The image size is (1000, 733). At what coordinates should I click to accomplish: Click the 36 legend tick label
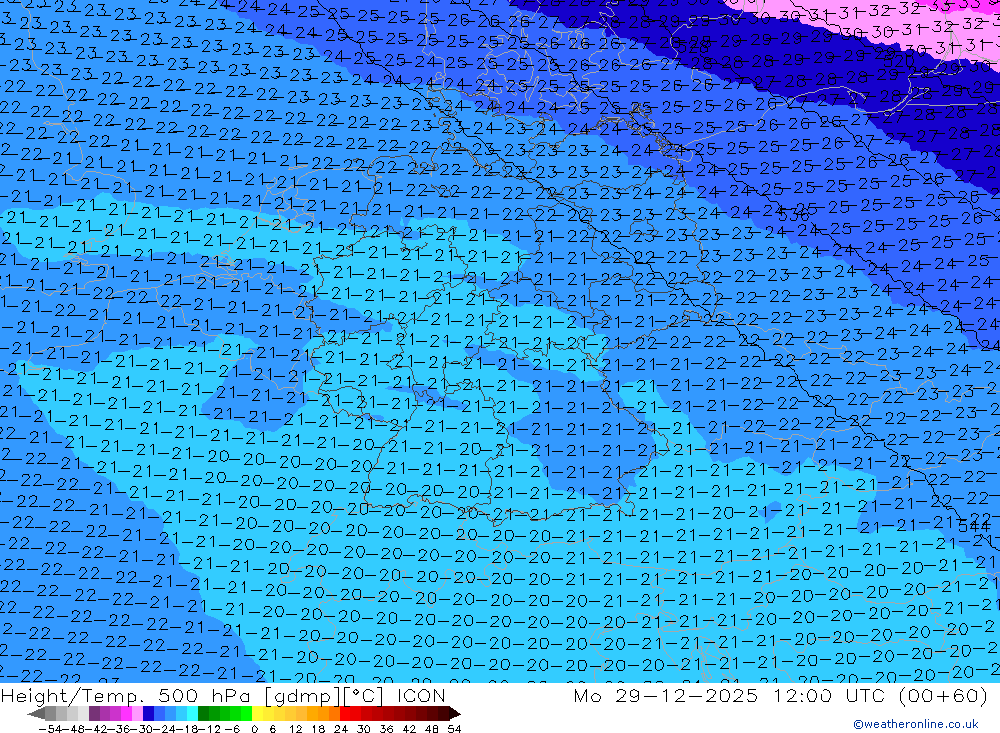(386, 729)
